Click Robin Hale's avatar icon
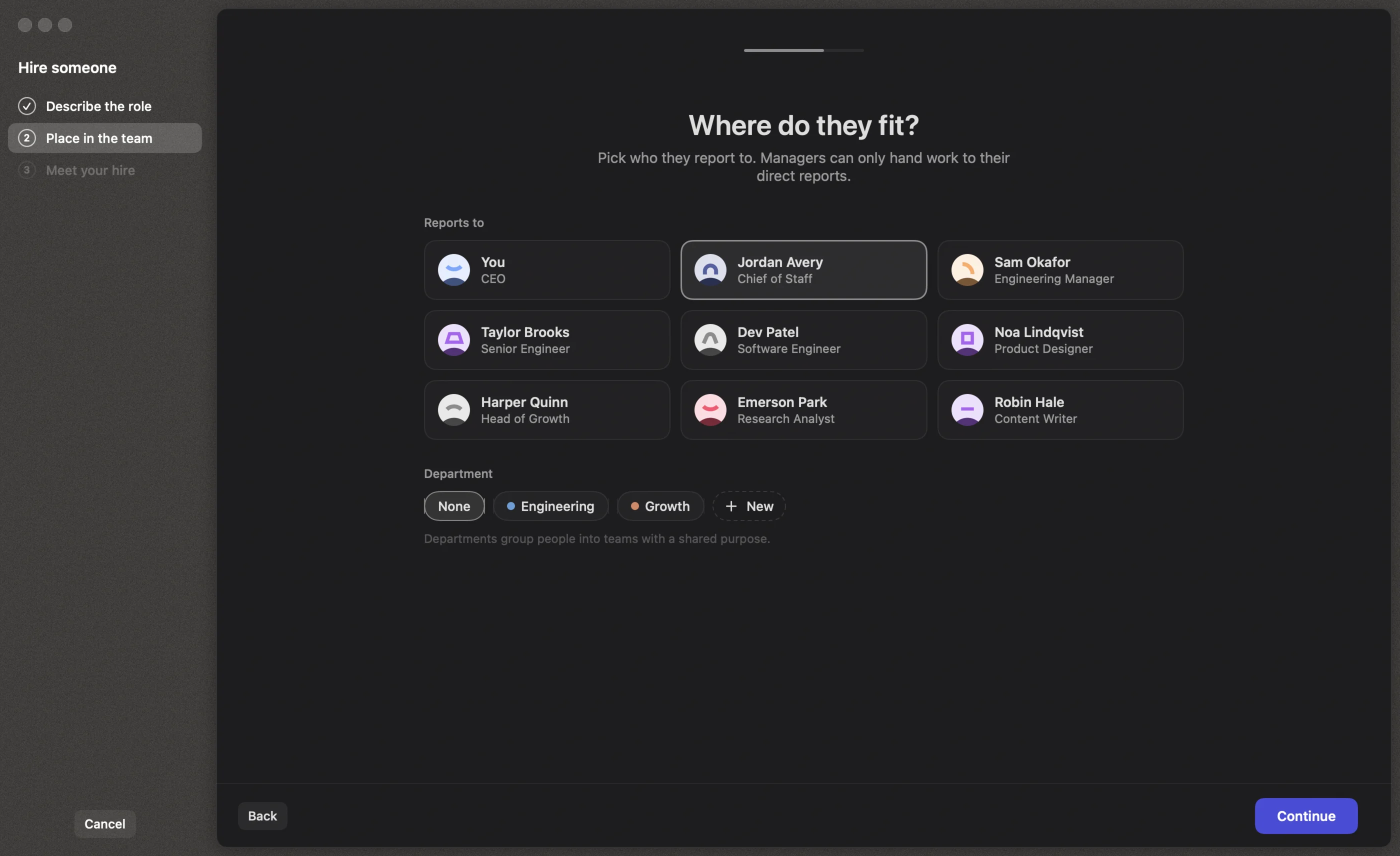 (967, 409)
